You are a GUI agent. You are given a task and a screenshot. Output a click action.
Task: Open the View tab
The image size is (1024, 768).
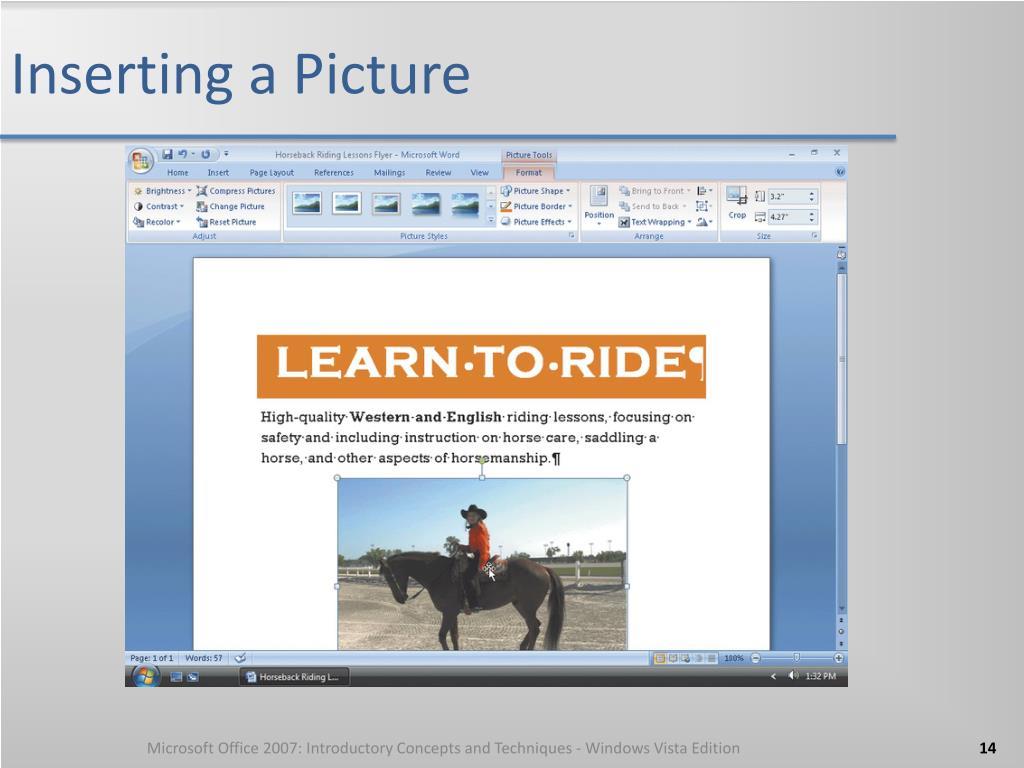479,172
